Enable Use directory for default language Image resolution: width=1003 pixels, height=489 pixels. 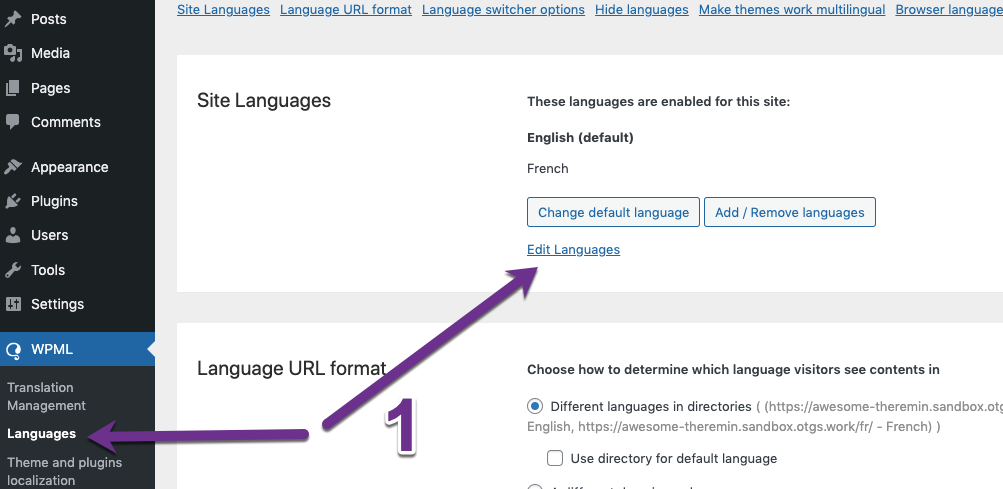coord(555,458)
